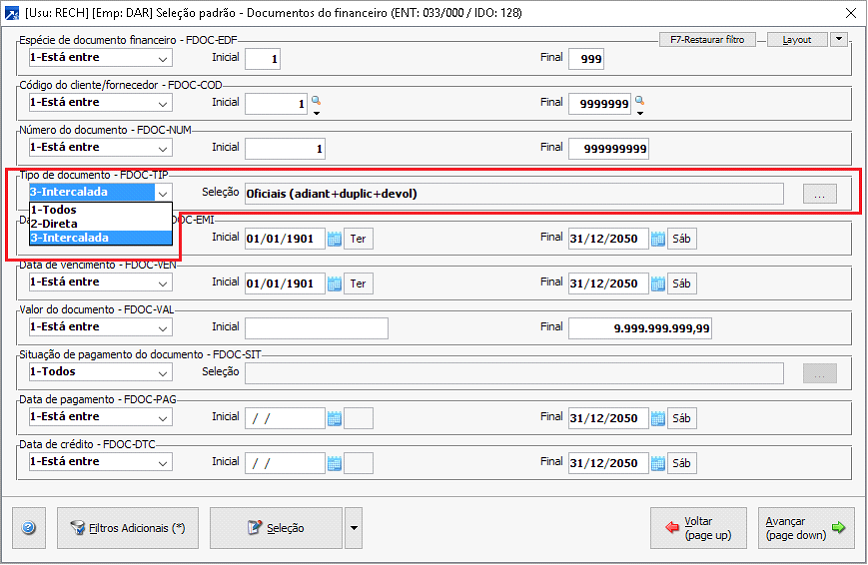Click Sáb weekday button of Data de emissão
868x565 pixels.
click(681, 239)
